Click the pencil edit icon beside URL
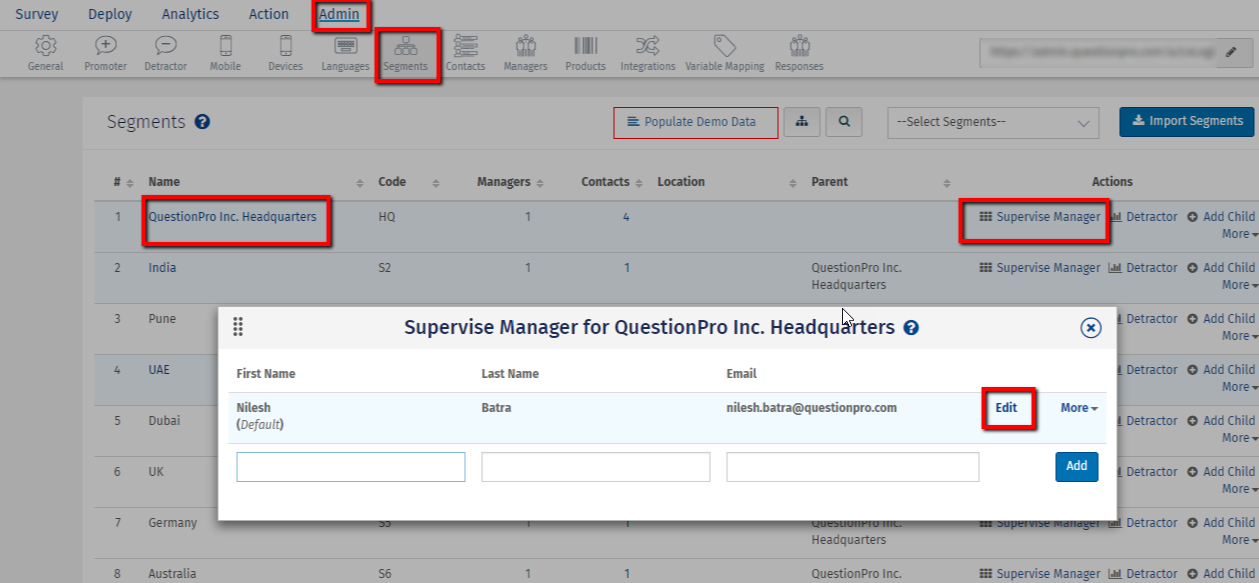 pyautogui.click(x=1231, y=54)
